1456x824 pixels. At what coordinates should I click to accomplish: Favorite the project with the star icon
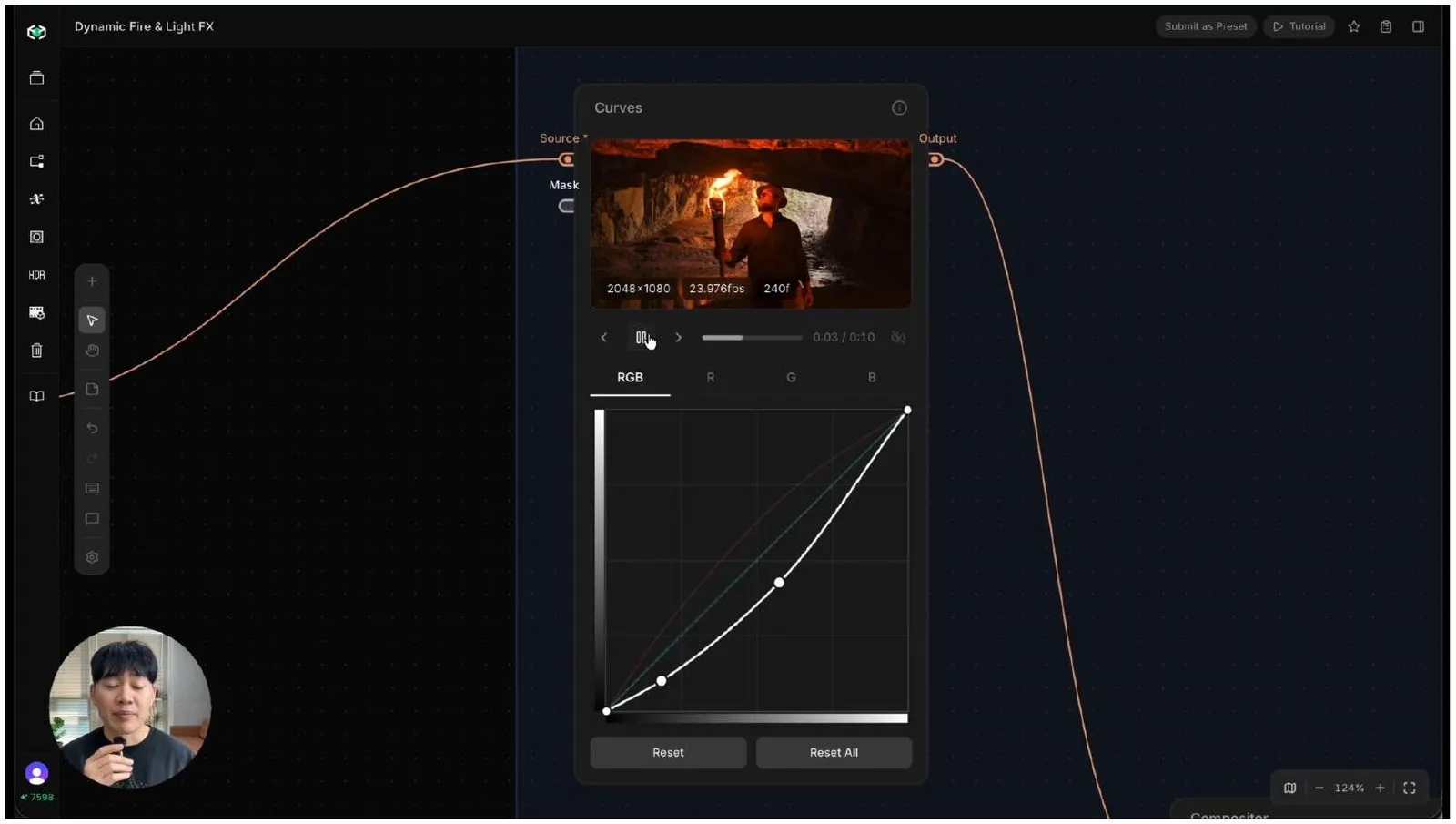tap(1354, 26)
